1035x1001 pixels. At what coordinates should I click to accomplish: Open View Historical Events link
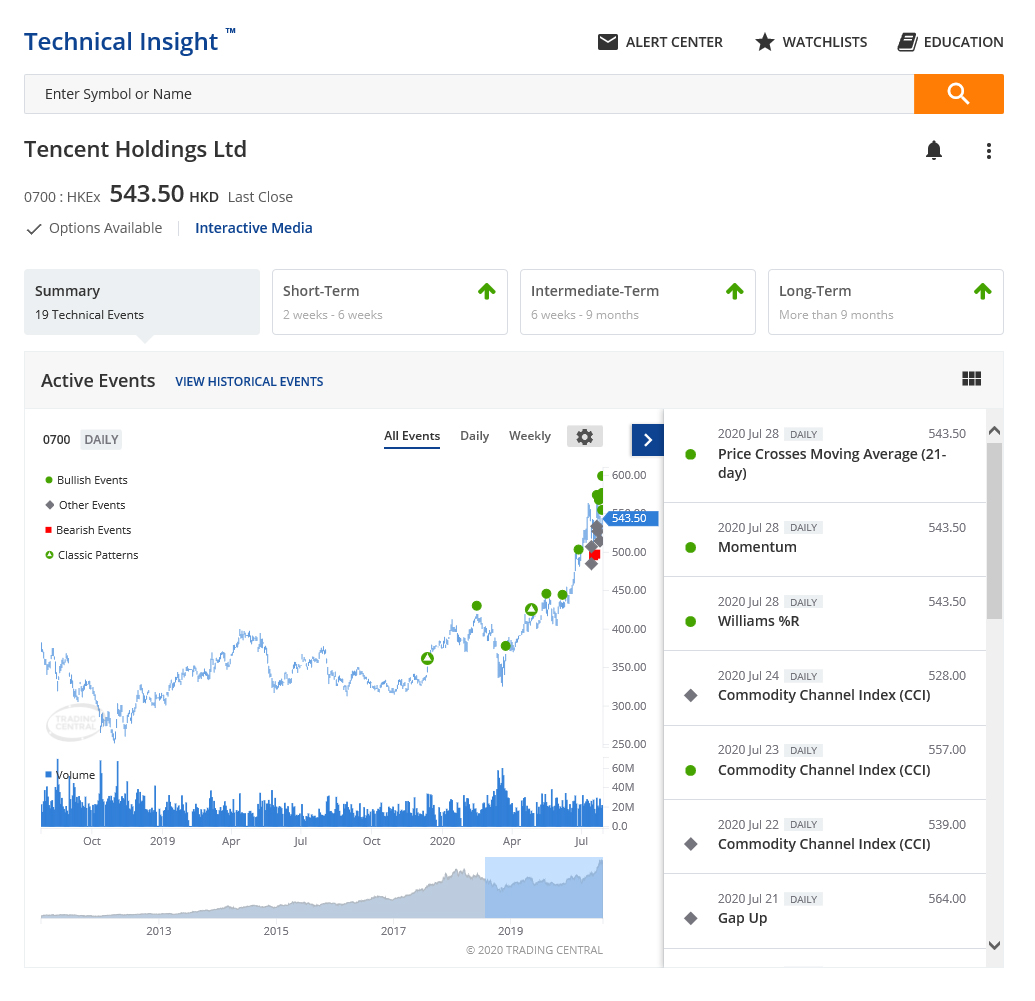click(249, 382)
